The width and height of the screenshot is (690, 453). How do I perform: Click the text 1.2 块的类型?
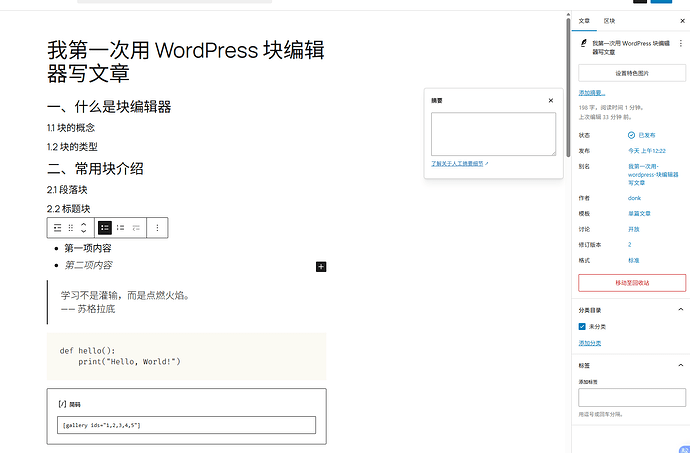72,147
